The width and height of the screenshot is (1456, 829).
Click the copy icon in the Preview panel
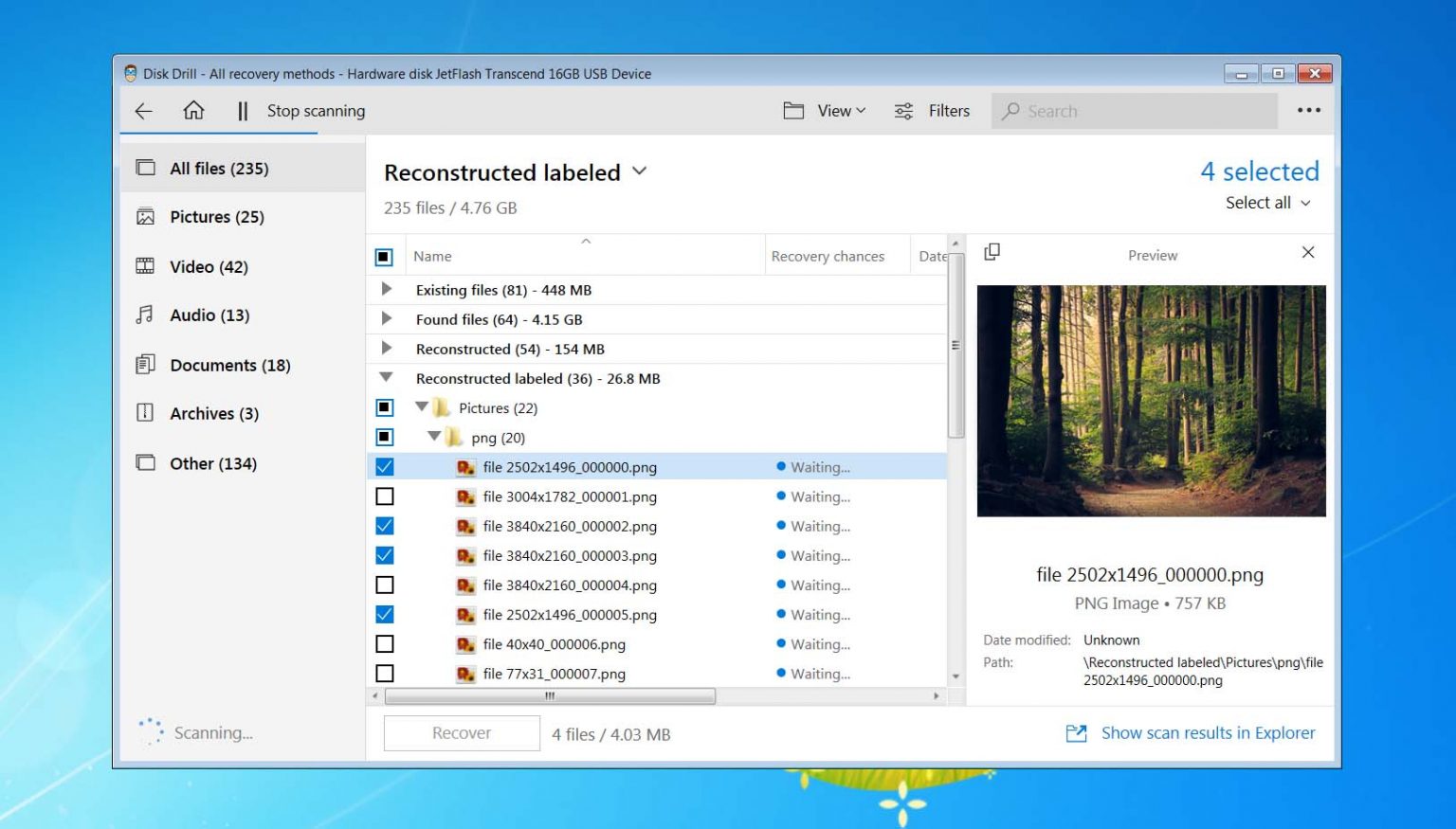coord(992,252)
